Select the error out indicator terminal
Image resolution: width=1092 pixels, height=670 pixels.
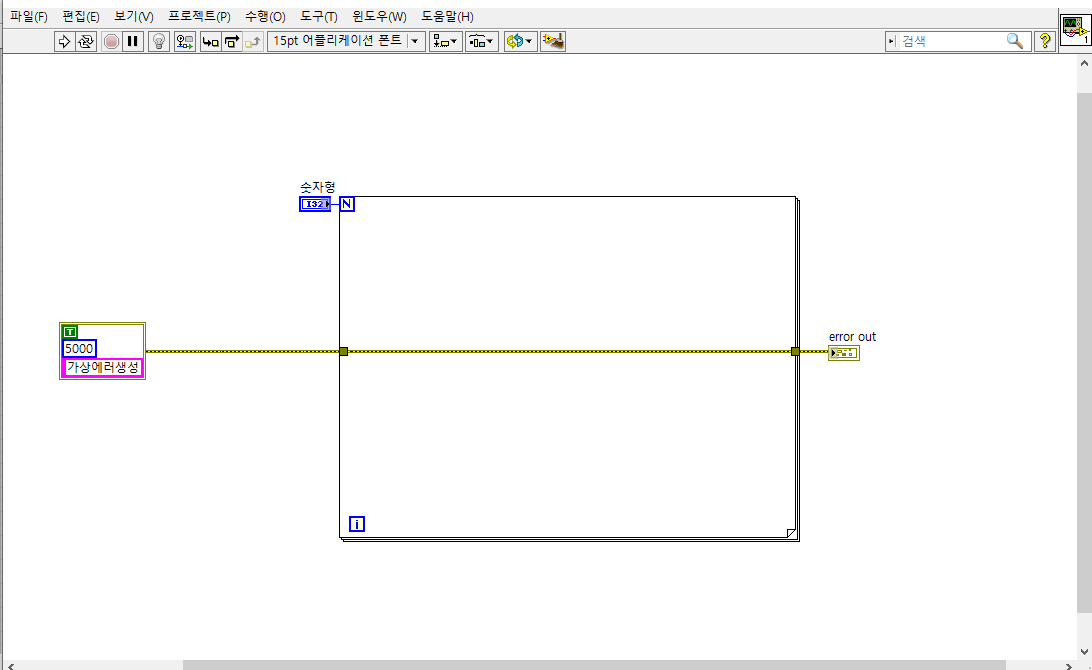843,352
